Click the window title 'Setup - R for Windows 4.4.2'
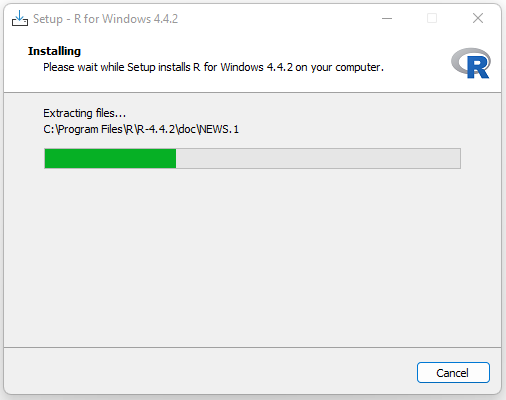 (x=105, y=19)
